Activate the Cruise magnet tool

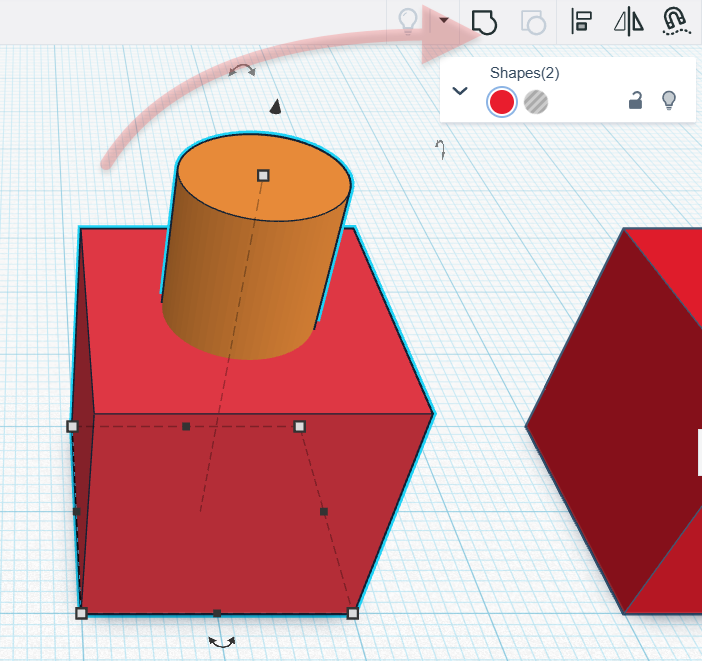click(x=676, y=22)
